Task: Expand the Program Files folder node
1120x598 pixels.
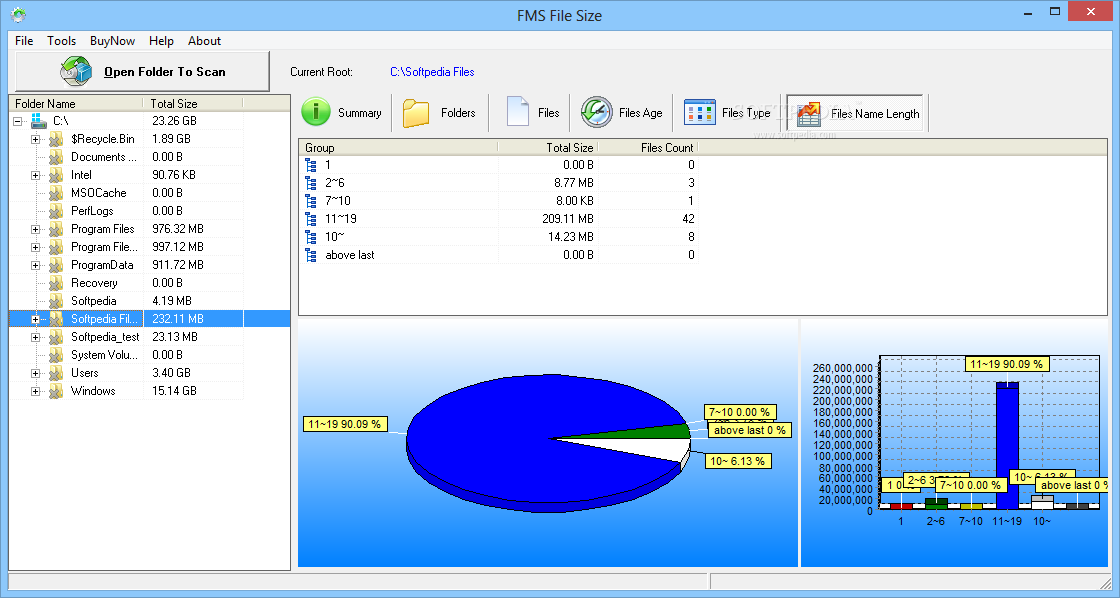Action: click(x=35, y=229)
